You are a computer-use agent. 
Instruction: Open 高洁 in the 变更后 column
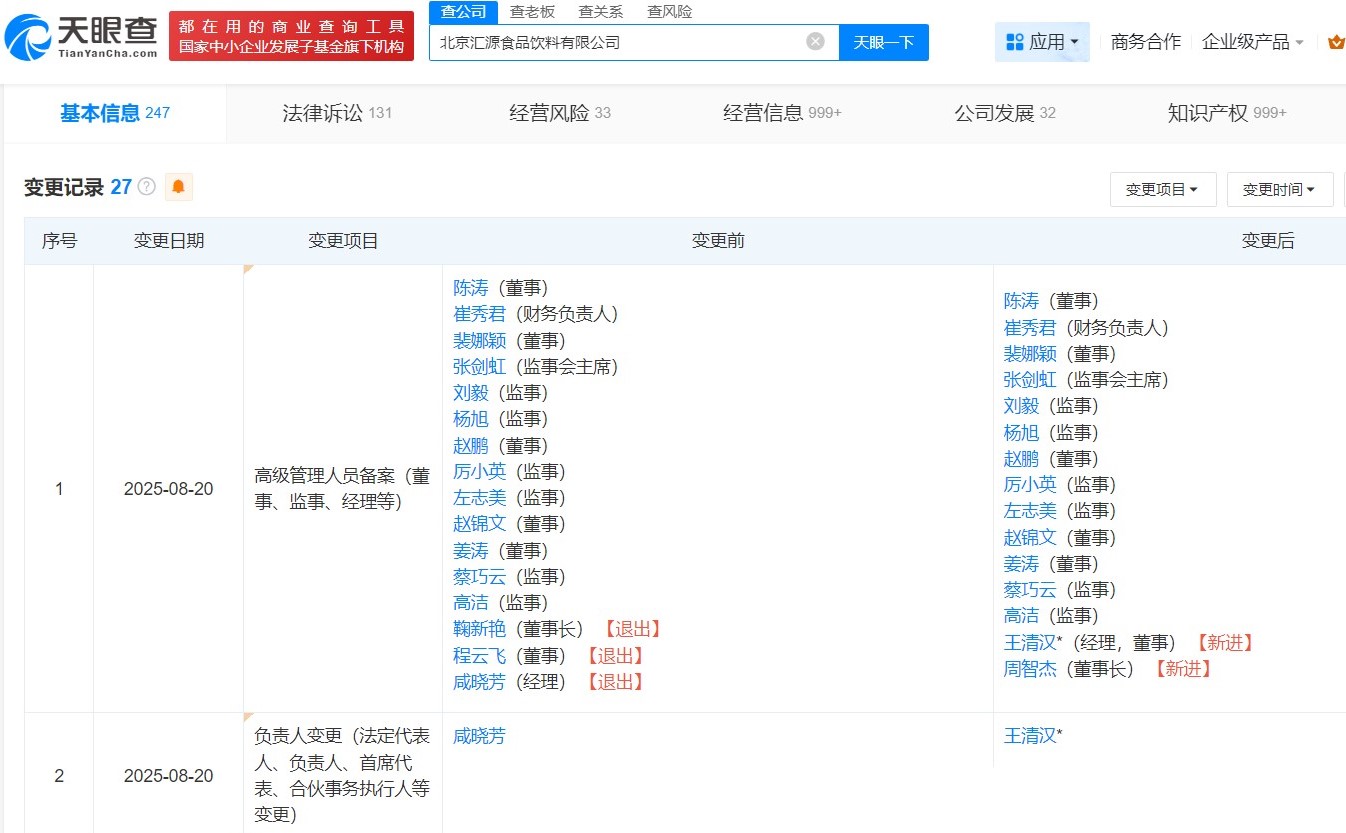coord(1021,616)
